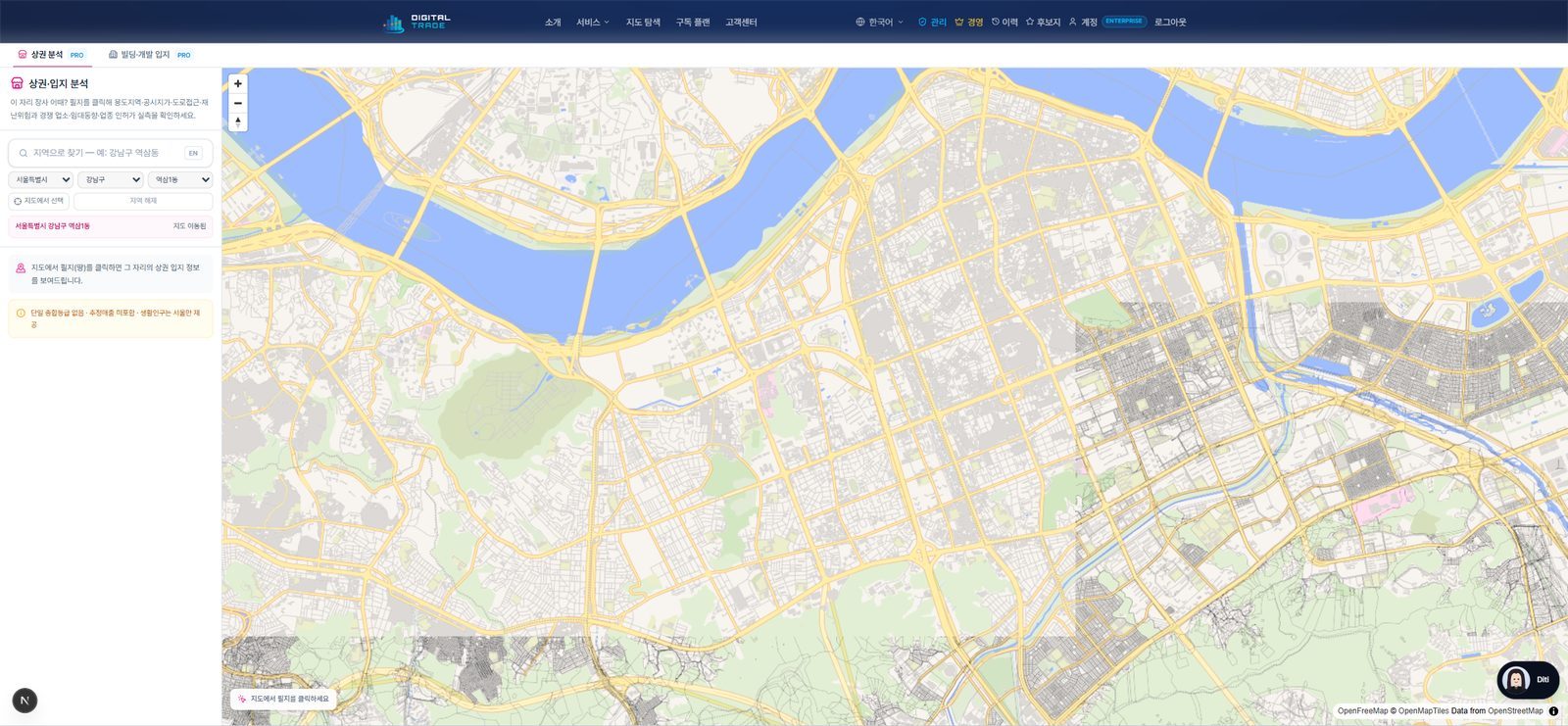Open 구독 플랜 menu item
1568x726 pixels.
pyautogui.click(x=693, y=22)
